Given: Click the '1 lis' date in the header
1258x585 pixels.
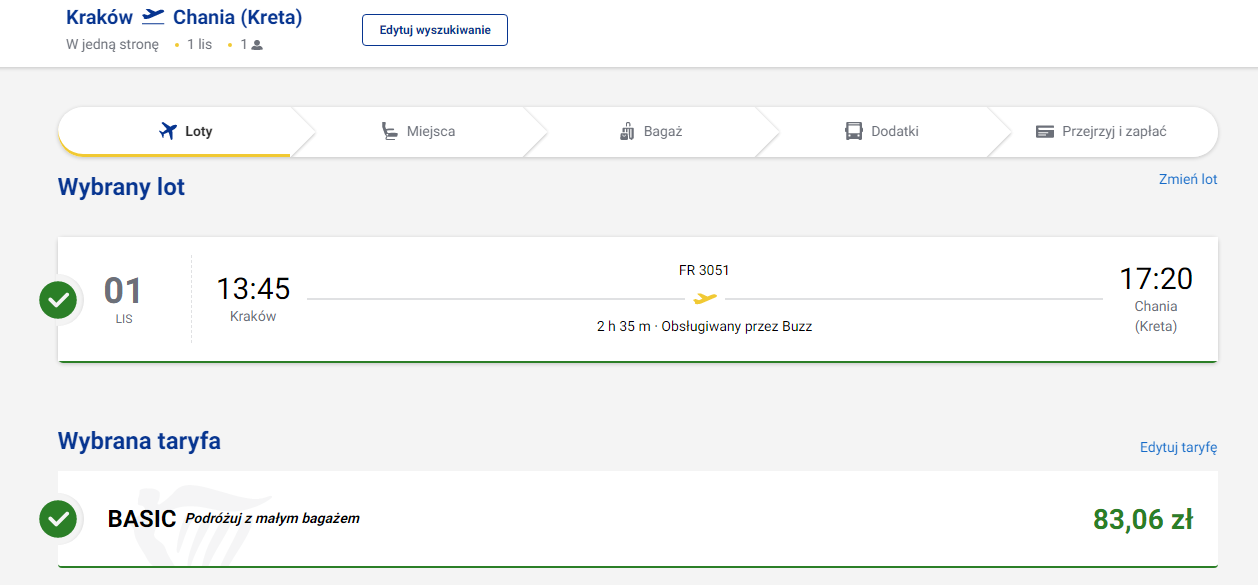Looking at the screenshot, I should click(199, 45).
